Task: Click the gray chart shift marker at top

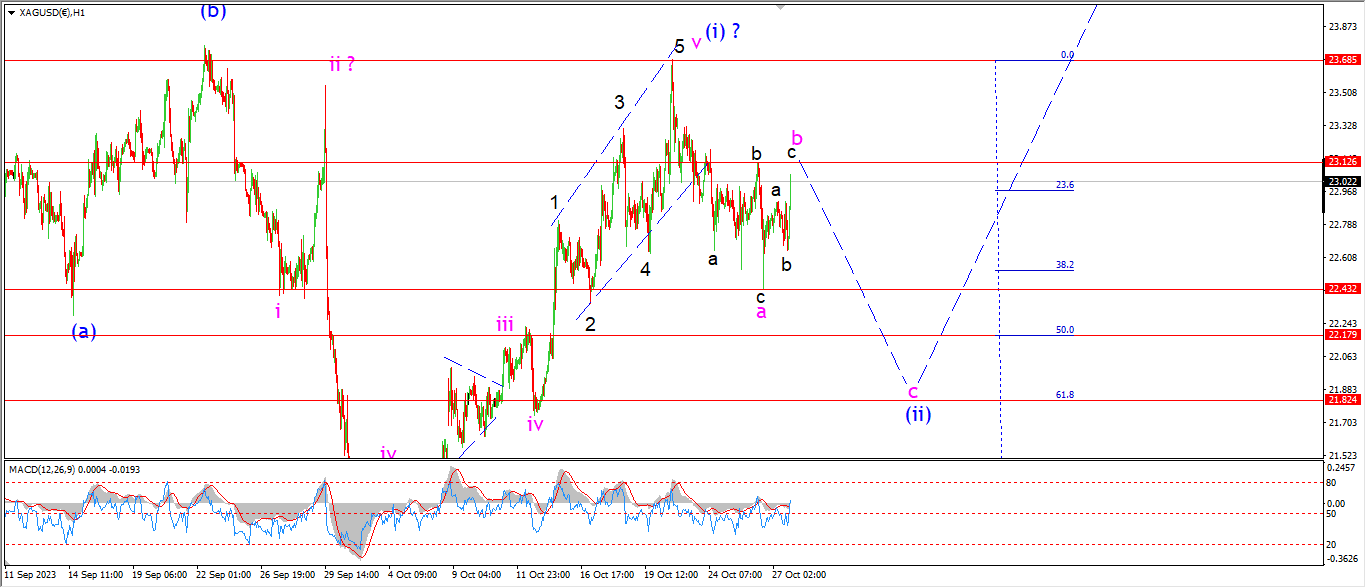Action: (x=783, y=8)
